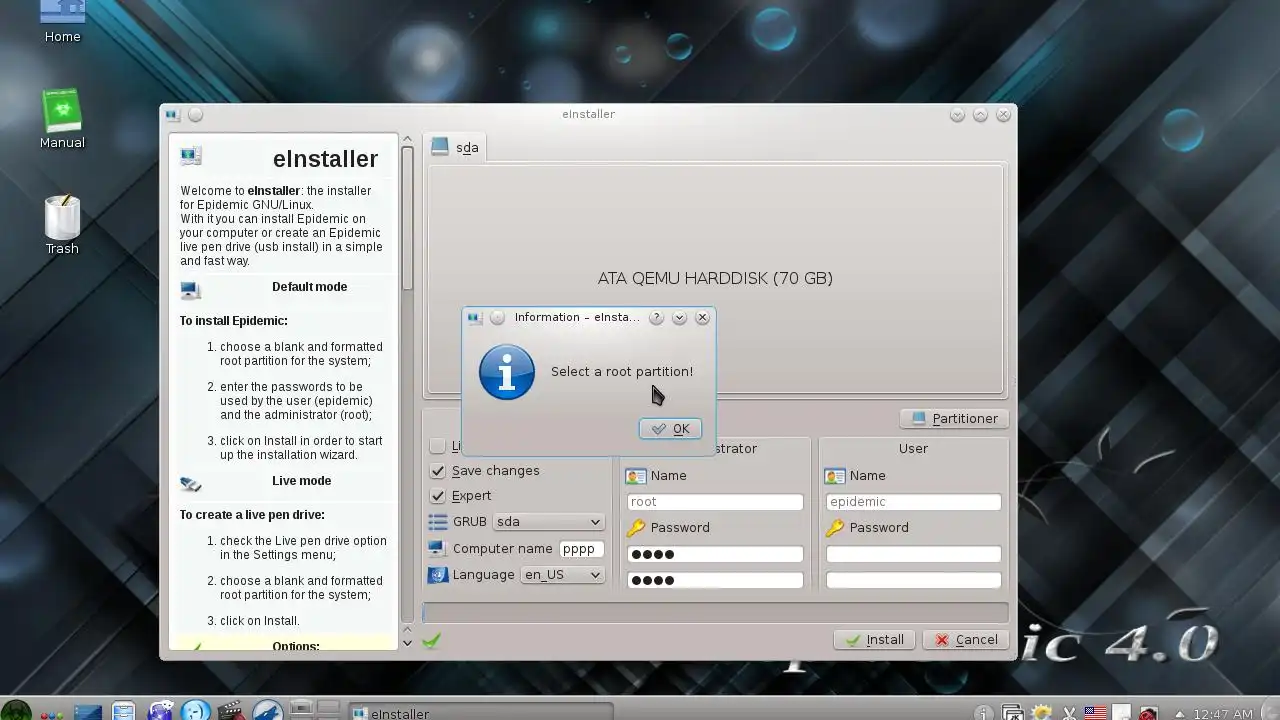Click the Live mode pen drive icon
The height and width of the screenshot is (720, 1280).
(190, 485)
